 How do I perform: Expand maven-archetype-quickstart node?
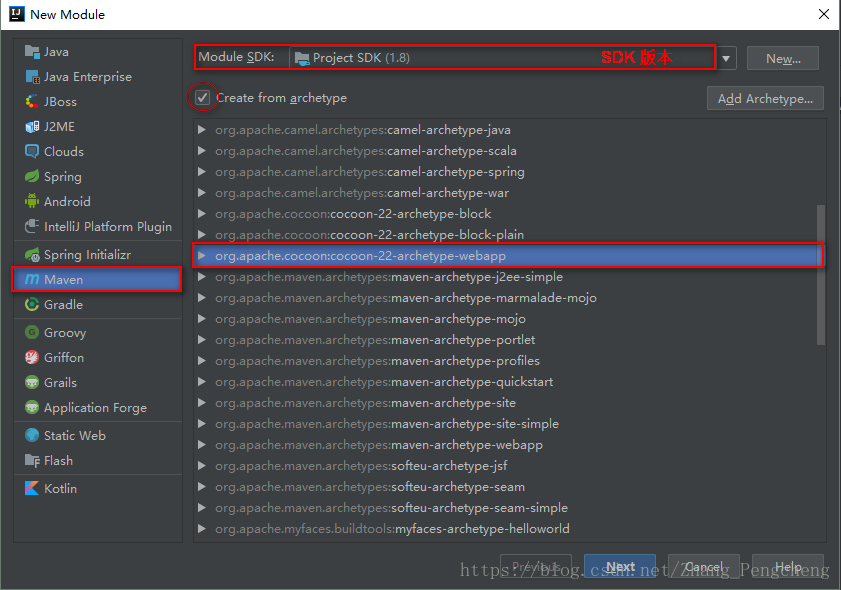click(202, 382)
